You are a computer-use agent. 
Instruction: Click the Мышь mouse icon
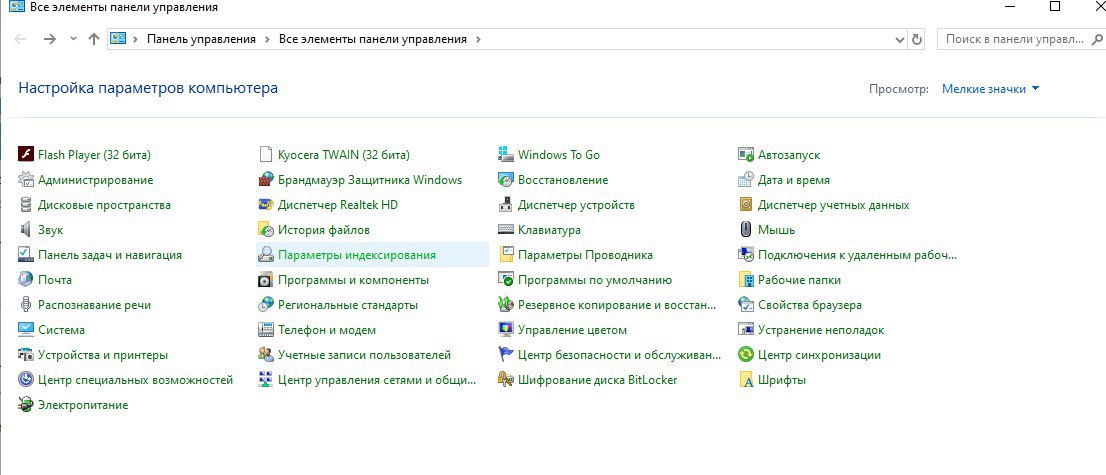pyautogui.click(x=746, y=229)
